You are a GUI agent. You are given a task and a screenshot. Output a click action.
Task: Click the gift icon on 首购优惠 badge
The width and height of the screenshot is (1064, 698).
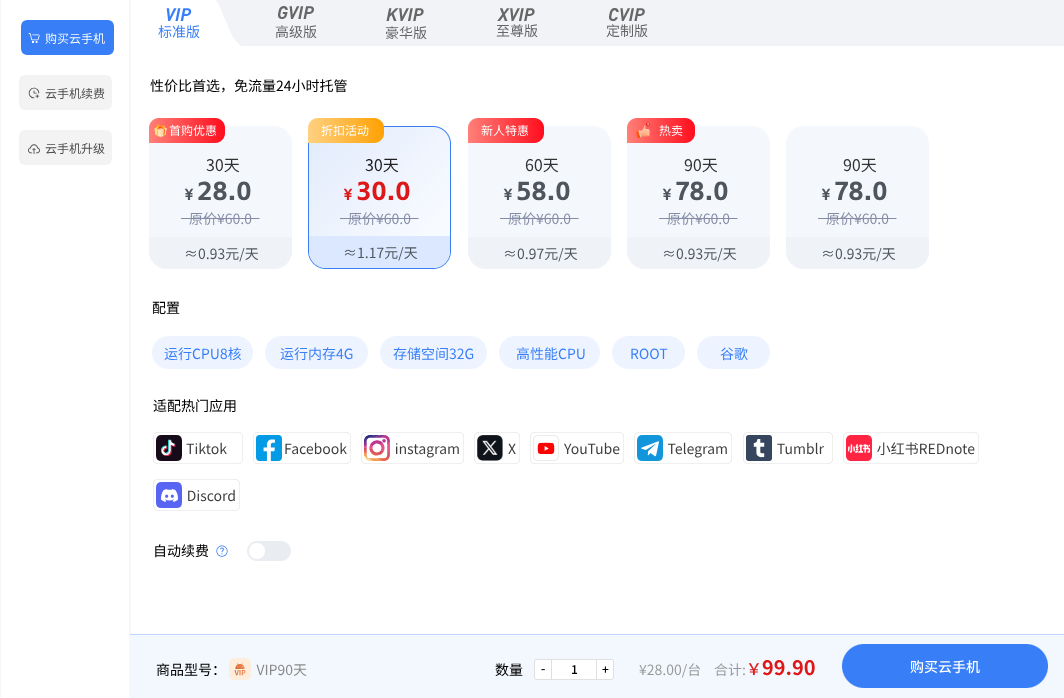(160, 131)
